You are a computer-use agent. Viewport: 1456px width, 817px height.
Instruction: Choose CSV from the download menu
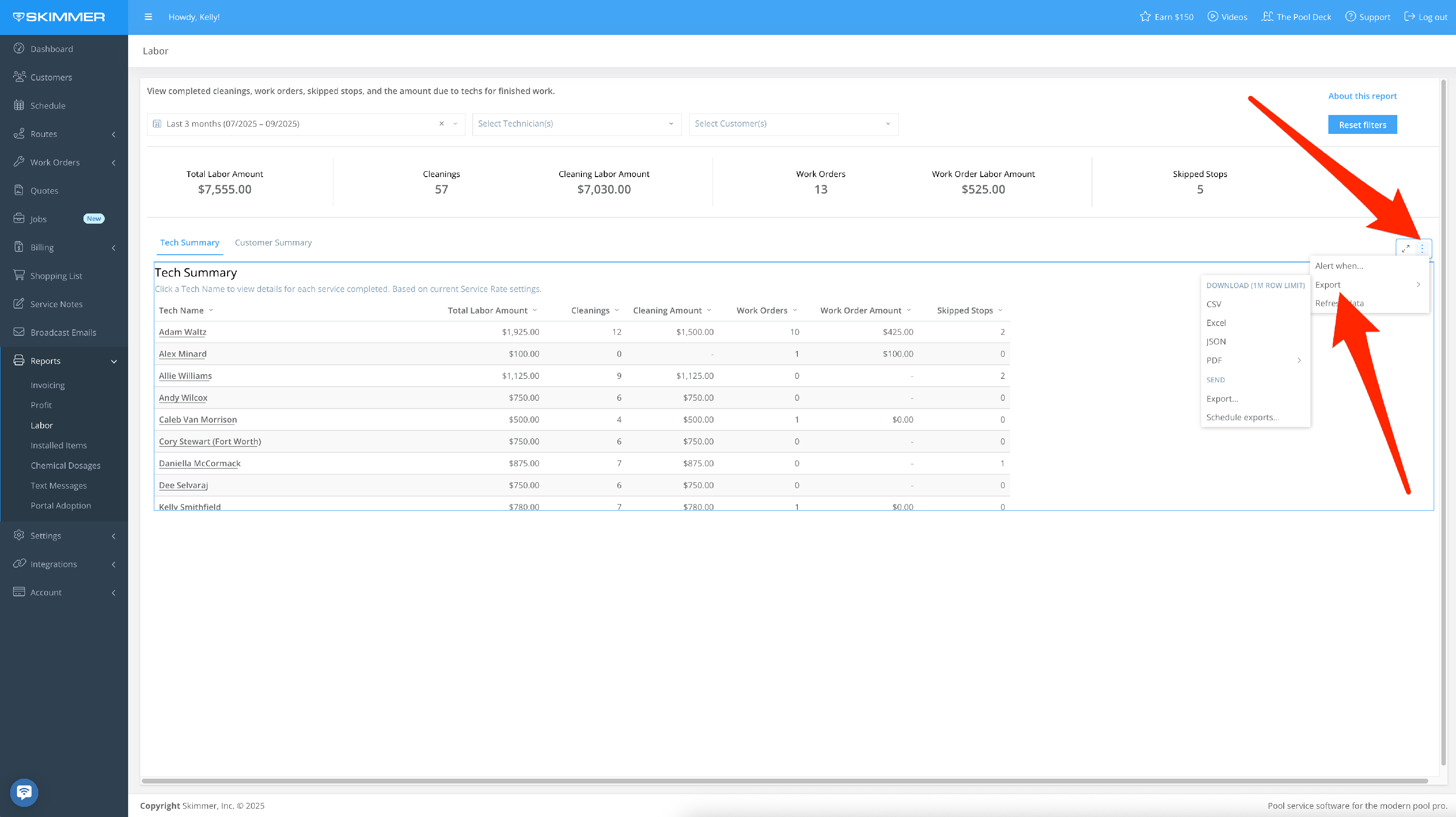tap(1213, 304)
